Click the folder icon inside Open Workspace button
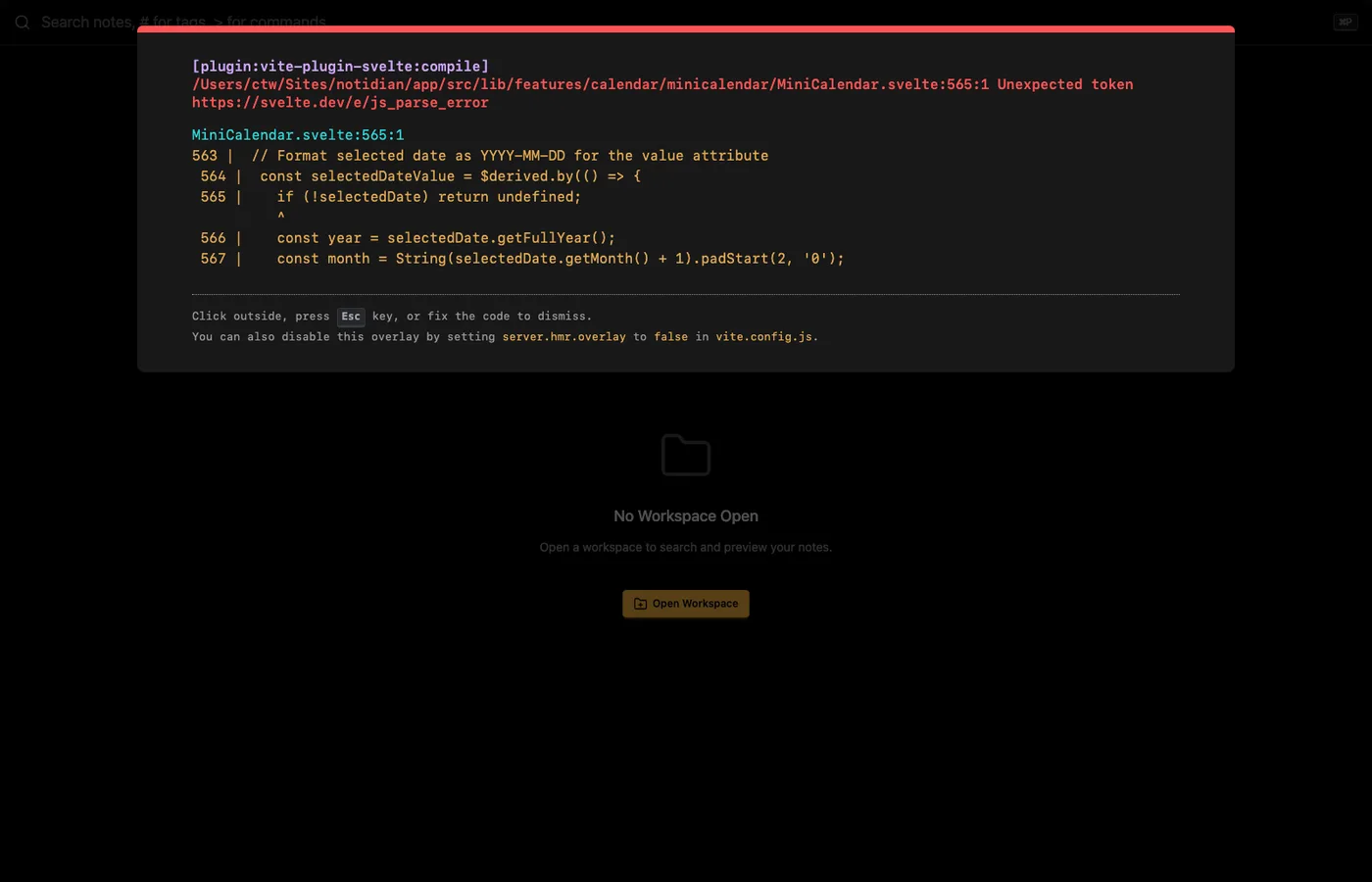This screenshot has height=882, width=1372. (x=640, y=604)
